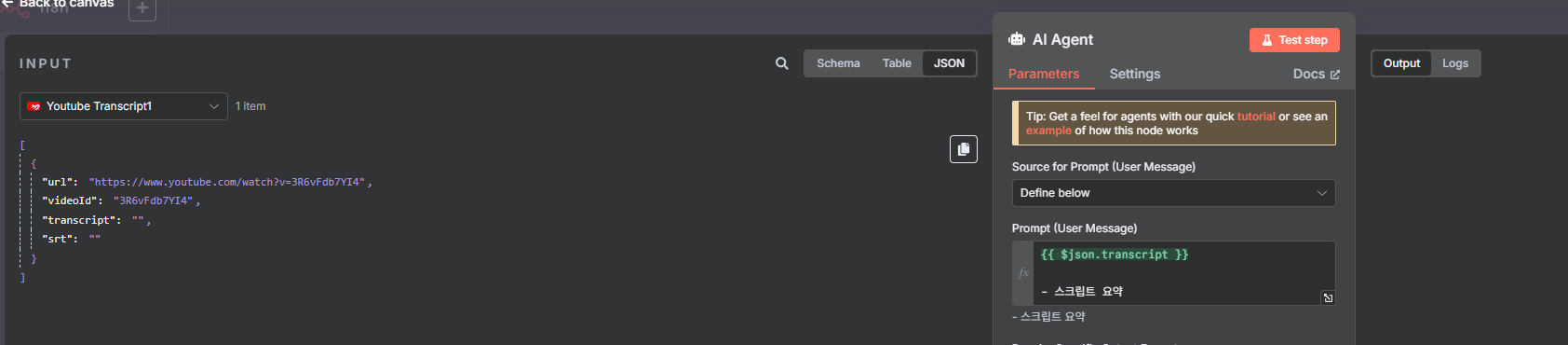This screenshot has width=1568, height=345.
Task: Click the YouTube URL value in the JSON
Action: (230, 182)
